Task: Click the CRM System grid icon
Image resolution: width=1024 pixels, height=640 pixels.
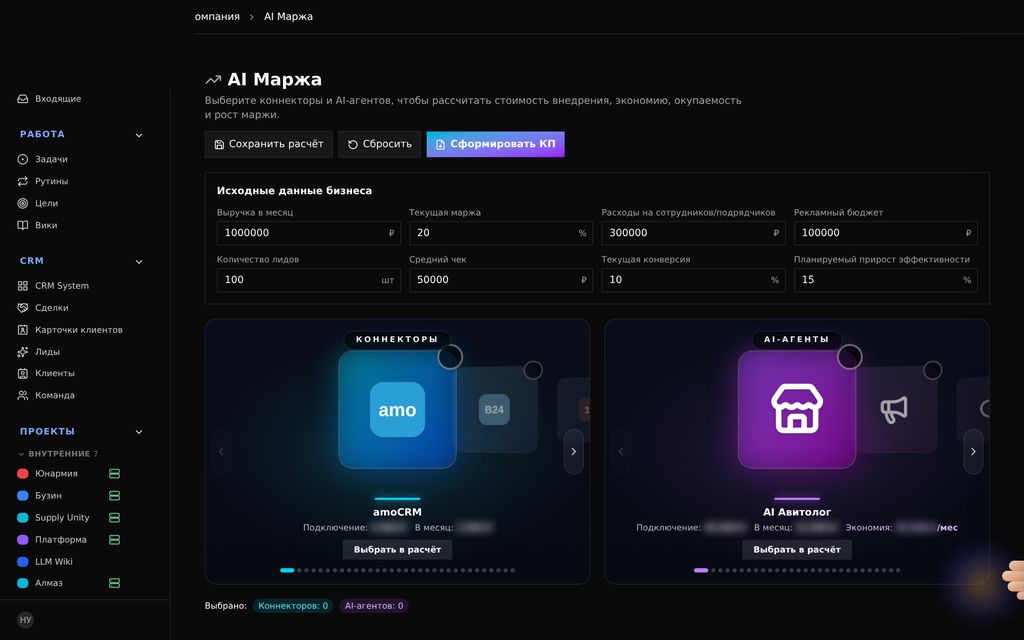Action: click(x=23, y=286)
